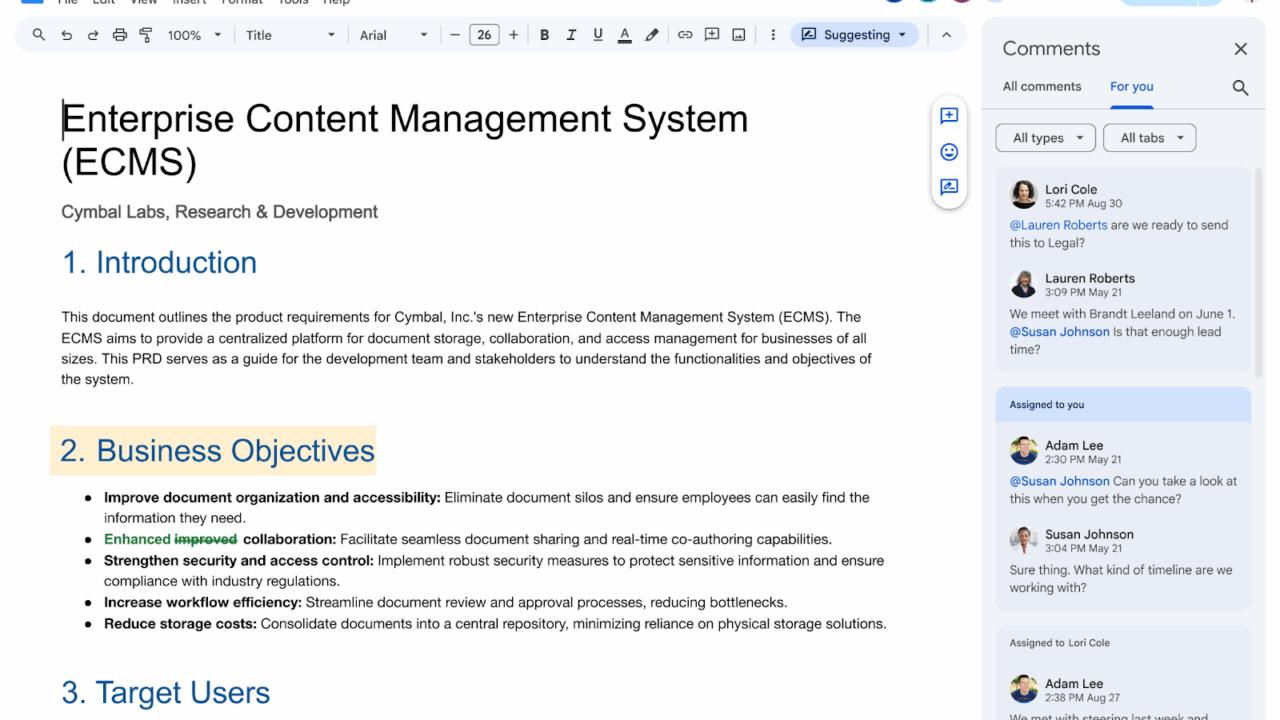Switch to the All comments tab
Image resolution: width=1280 pixels, height=720 pixels.
(1042, 87)
